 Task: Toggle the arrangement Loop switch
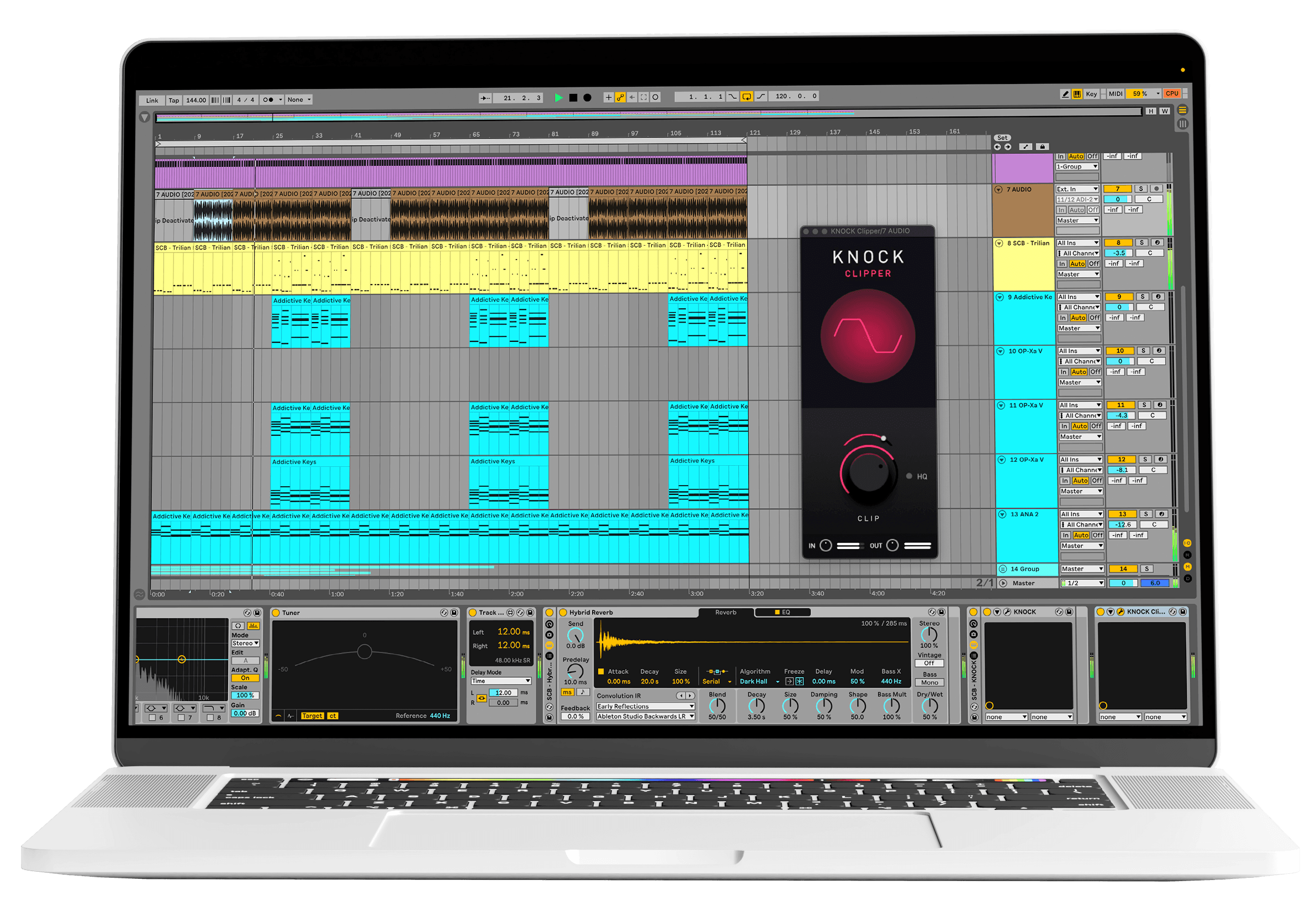pos(747,97)
